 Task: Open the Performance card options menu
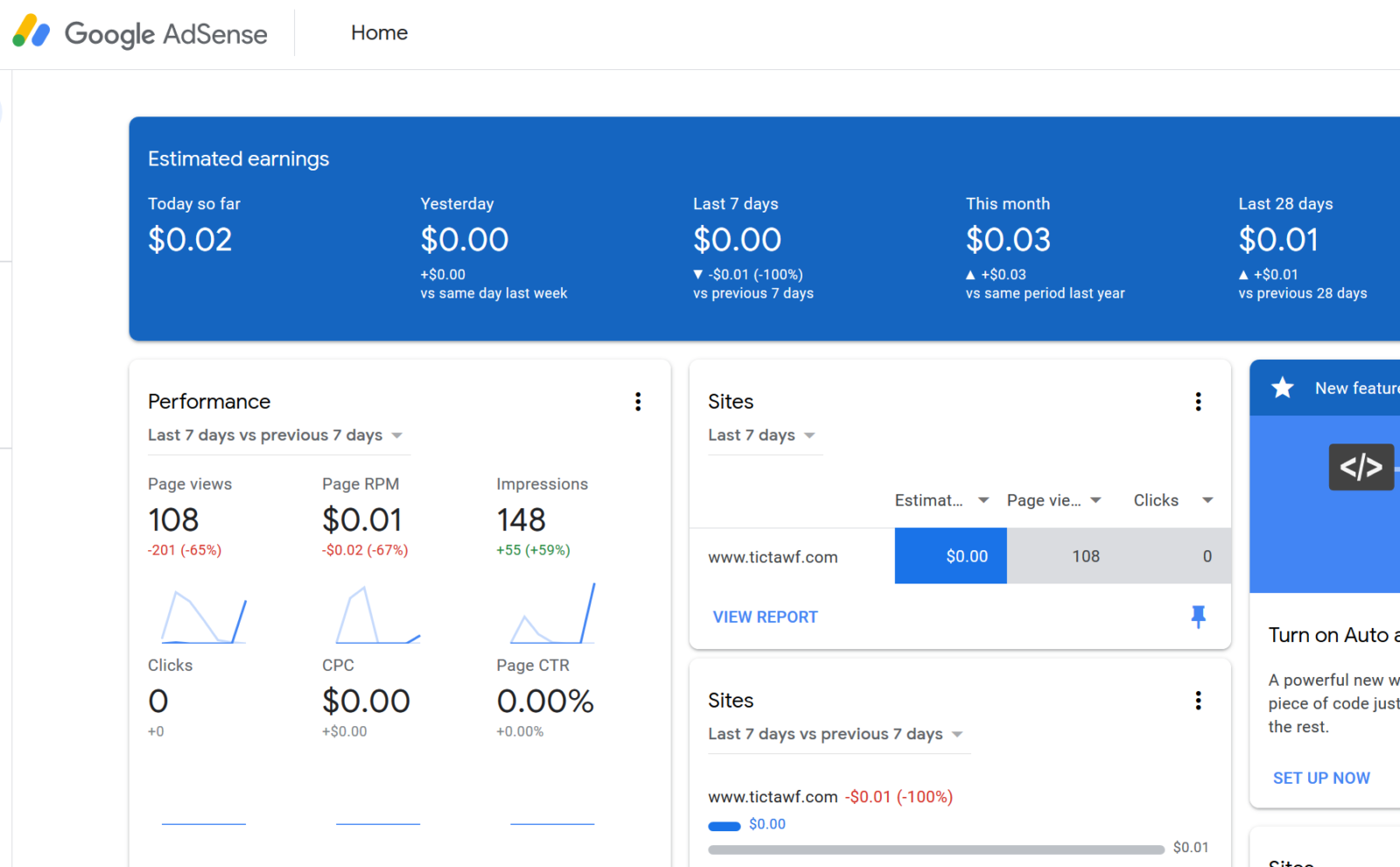pos(638,402)
